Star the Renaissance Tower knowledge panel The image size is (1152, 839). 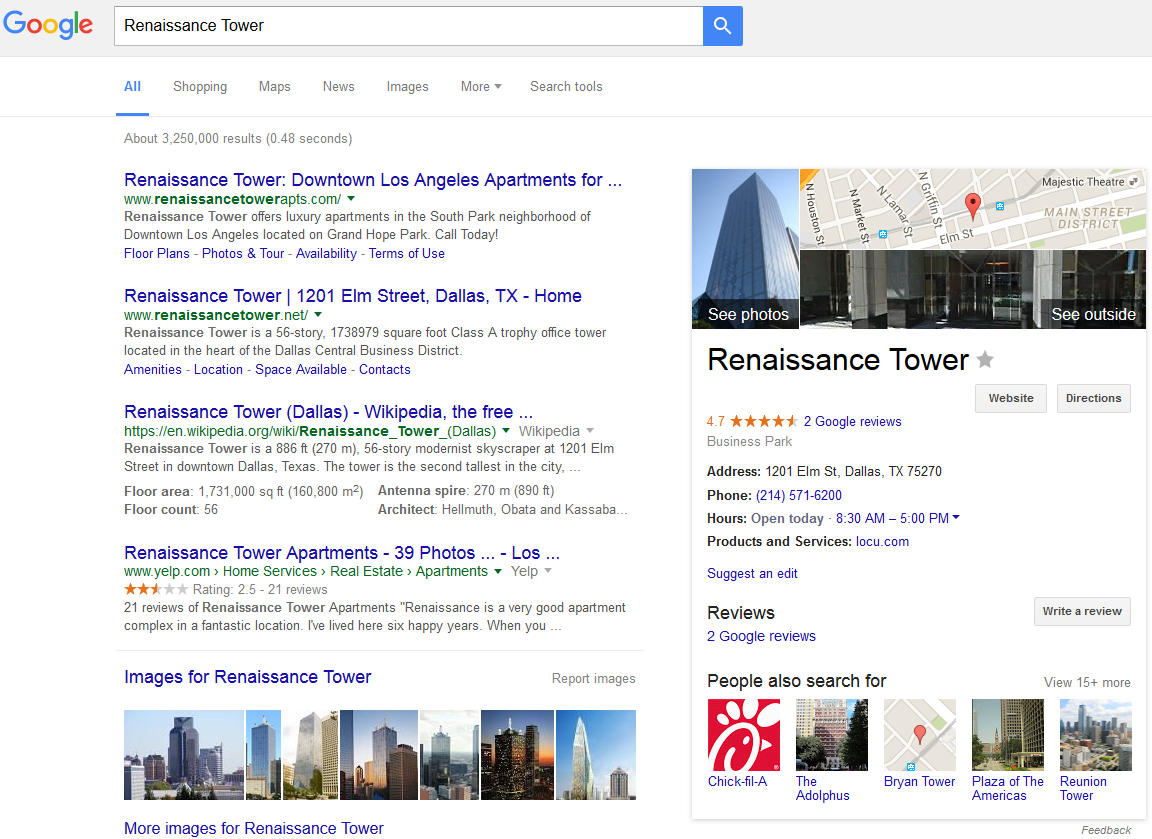[985, 361]
